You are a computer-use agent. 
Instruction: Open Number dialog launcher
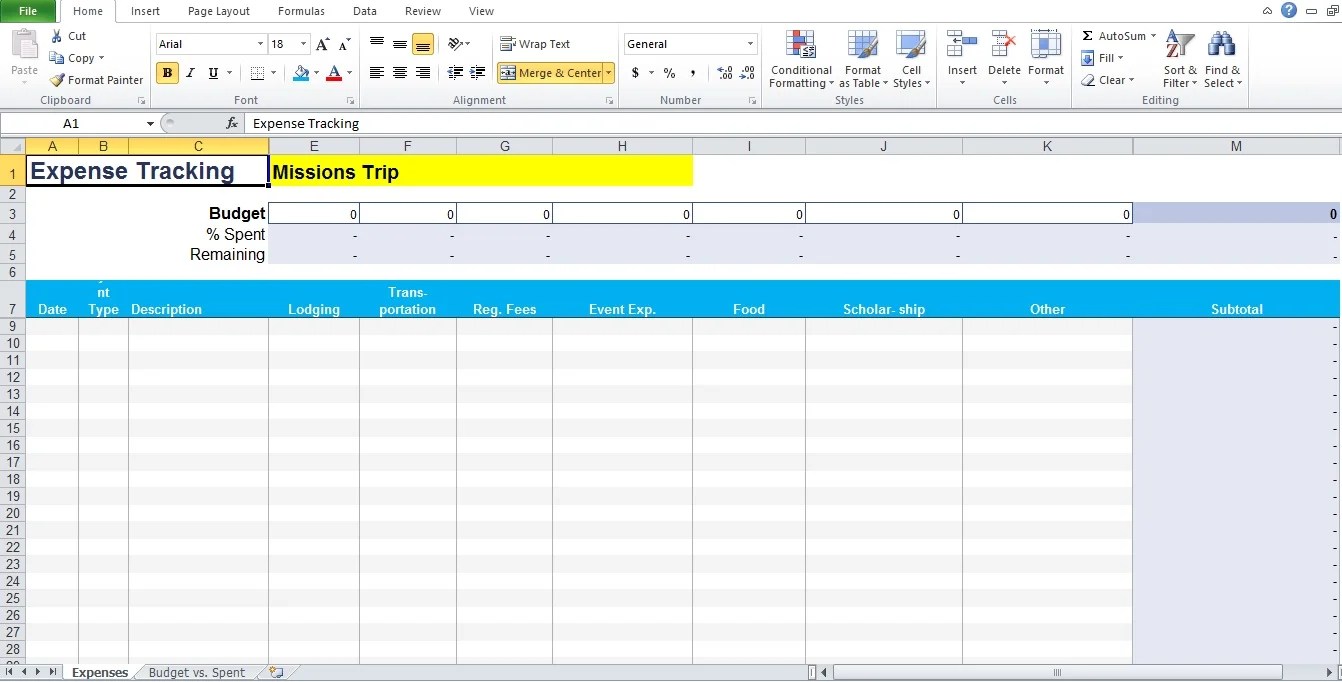pyautogui.click(x=752, y=101)
